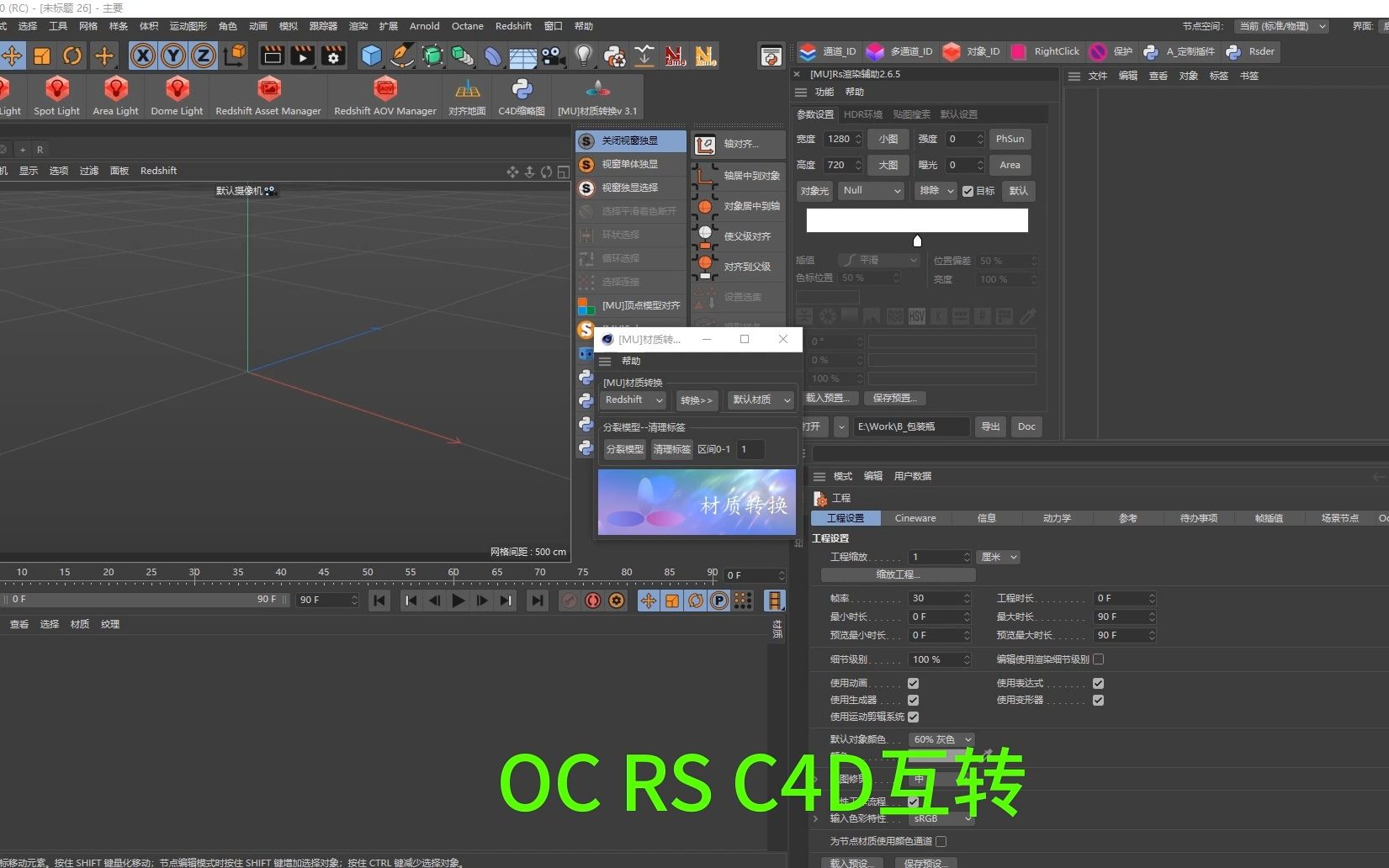This screenshot has width=1389, height=868.
Task: Launch the [MU]材质转换v 3.1 plugin
Action: pyautogui.click(x=597, y=95)
